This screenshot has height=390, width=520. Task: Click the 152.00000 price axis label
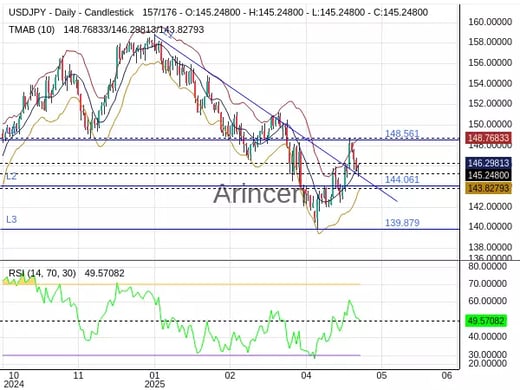490,104
